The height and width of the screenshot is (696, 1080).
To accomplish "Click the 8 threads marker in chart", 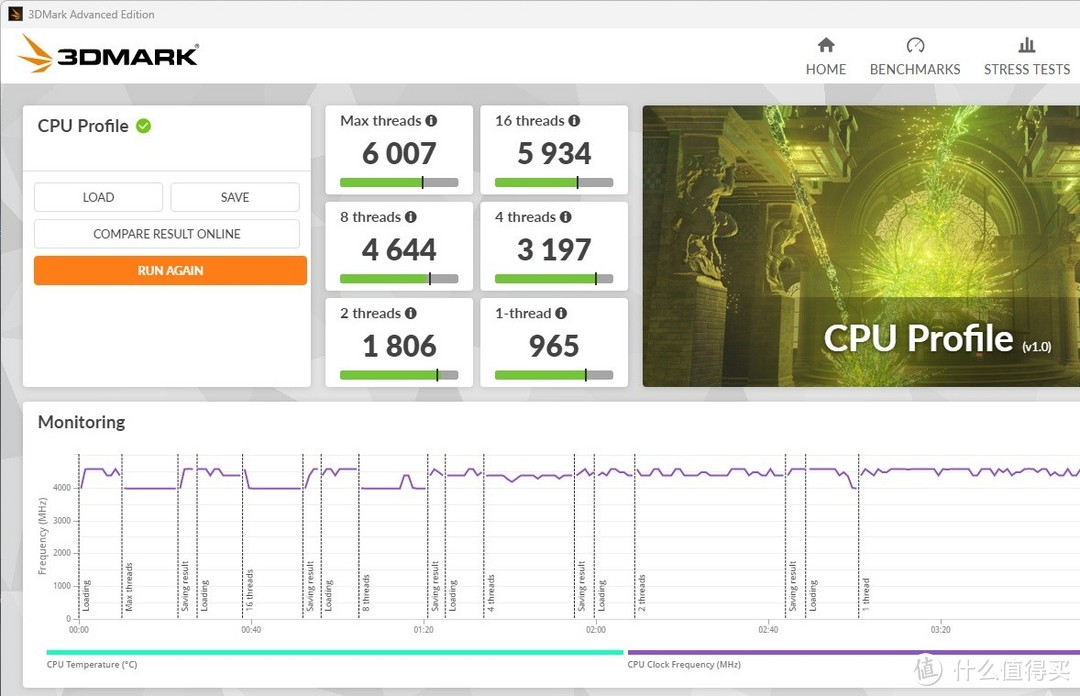I will 366,593.
